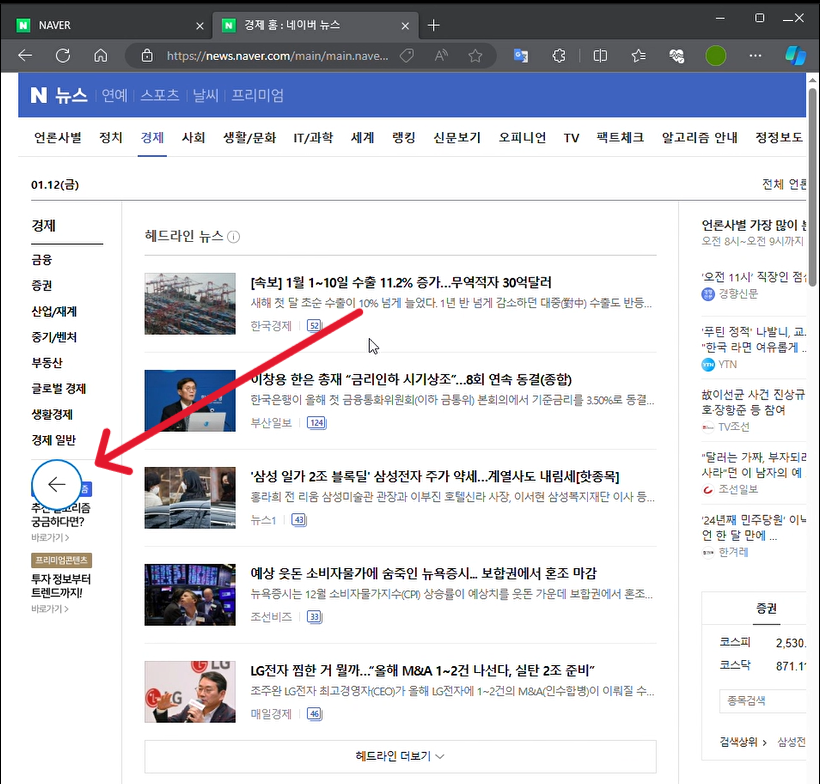Click the 종목검색 stock search field
This screenshot has width=820, height=784.
763,701
